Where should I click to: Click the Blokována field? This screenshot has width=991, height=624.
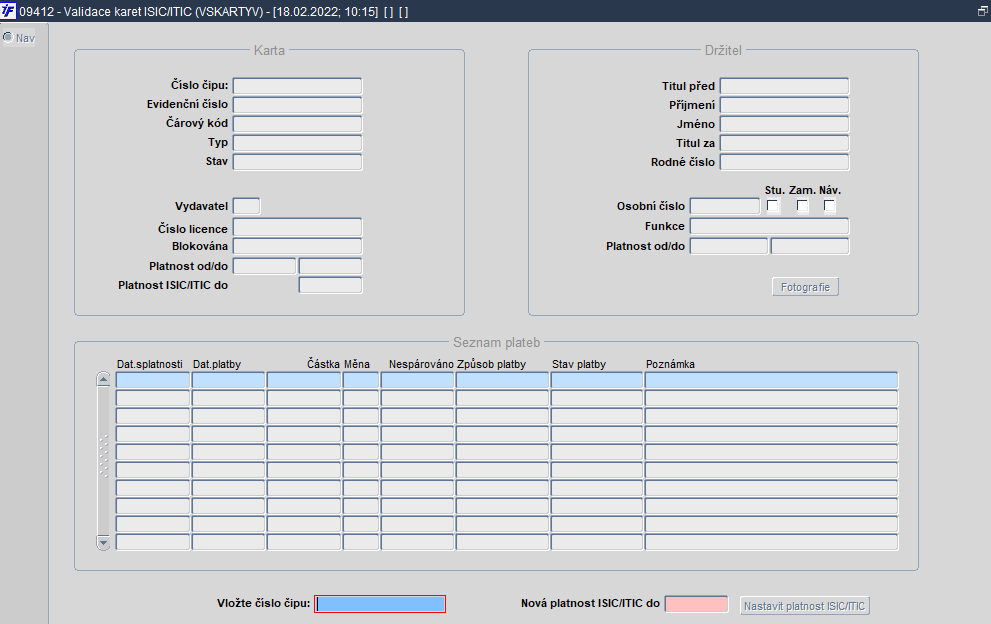click(298, 246)
